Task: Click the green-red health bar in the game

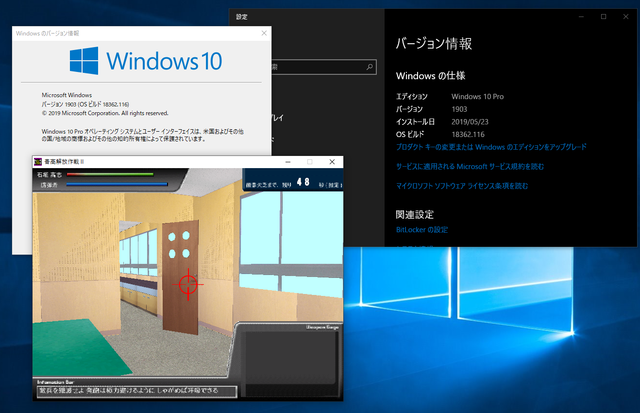Action: coord(110,175)
